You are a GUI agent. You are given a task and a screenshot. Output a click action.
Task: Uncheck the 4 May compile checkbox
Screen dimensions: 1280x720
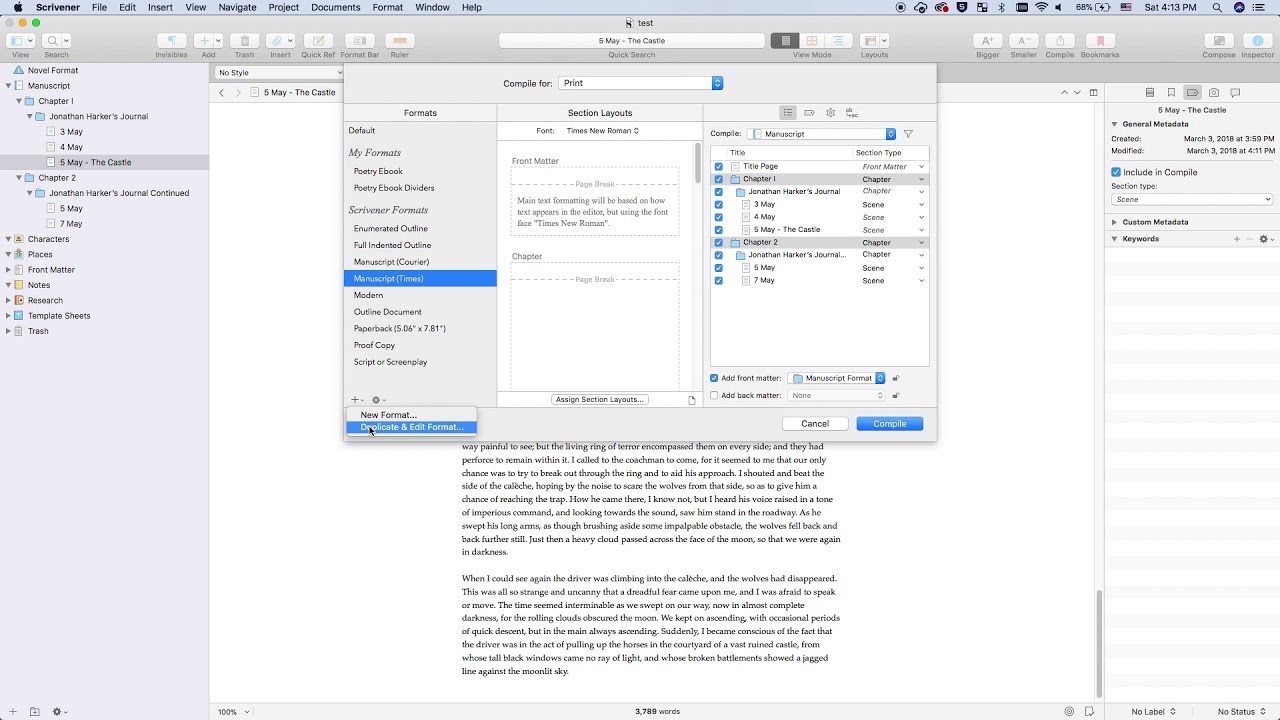(718, 217)
